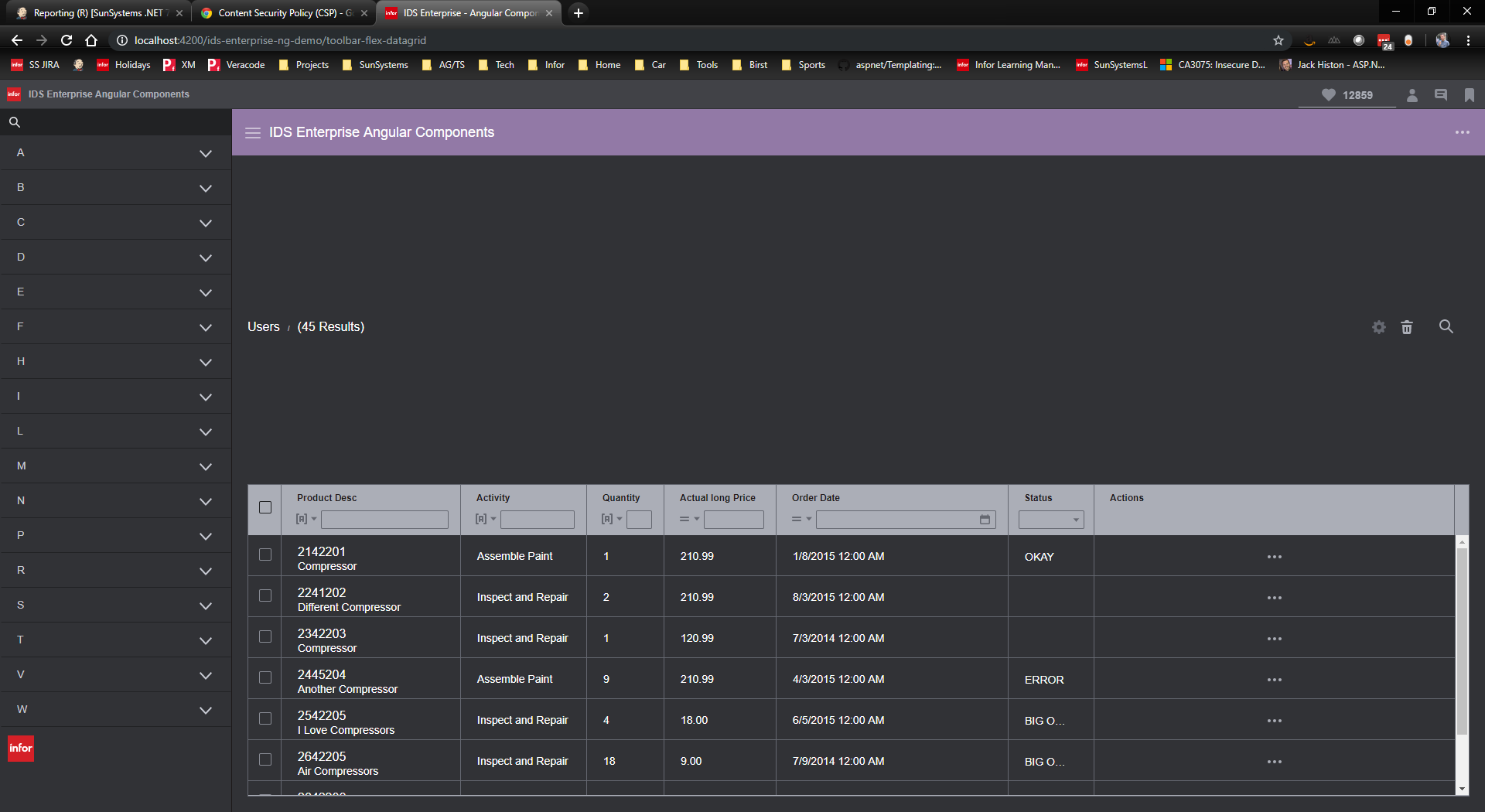Click the Product Desc filter input
This screenshot has width=1485, height=812.
point(384,520)
